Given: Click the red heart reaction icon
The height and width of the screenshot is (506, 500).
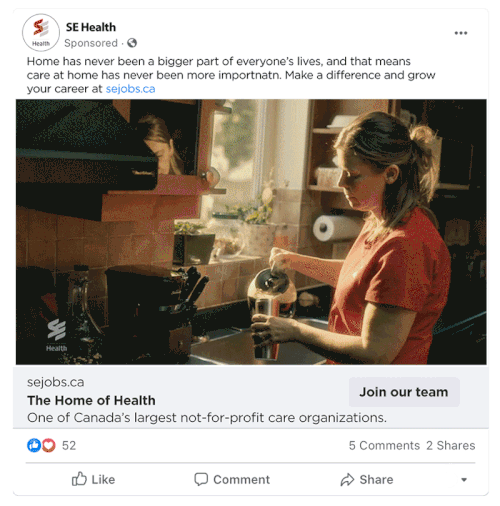Looking at the screenshot, I should pos(49,445).
